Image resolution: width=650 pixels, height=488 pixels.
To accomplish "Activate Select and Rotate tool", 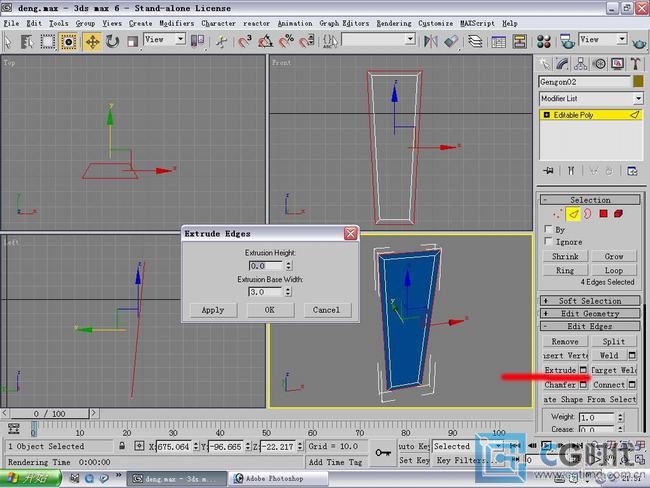I will (112, 42).
